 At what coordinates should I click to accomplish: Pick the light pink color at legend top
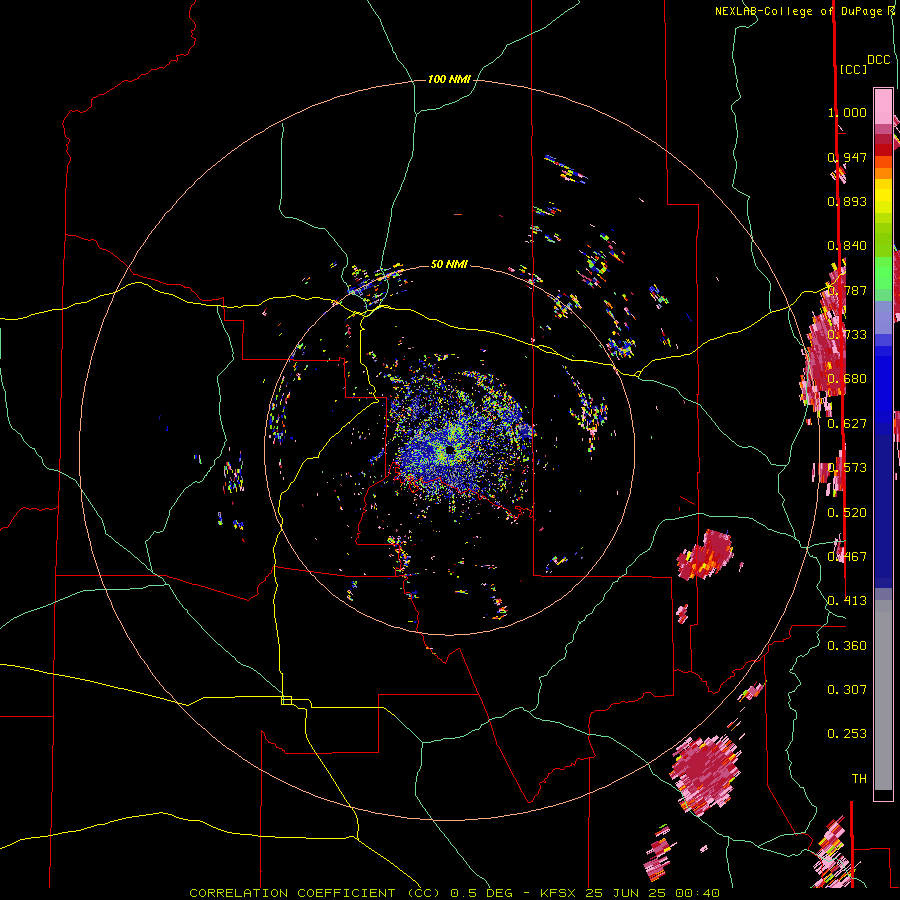[883, 106]
